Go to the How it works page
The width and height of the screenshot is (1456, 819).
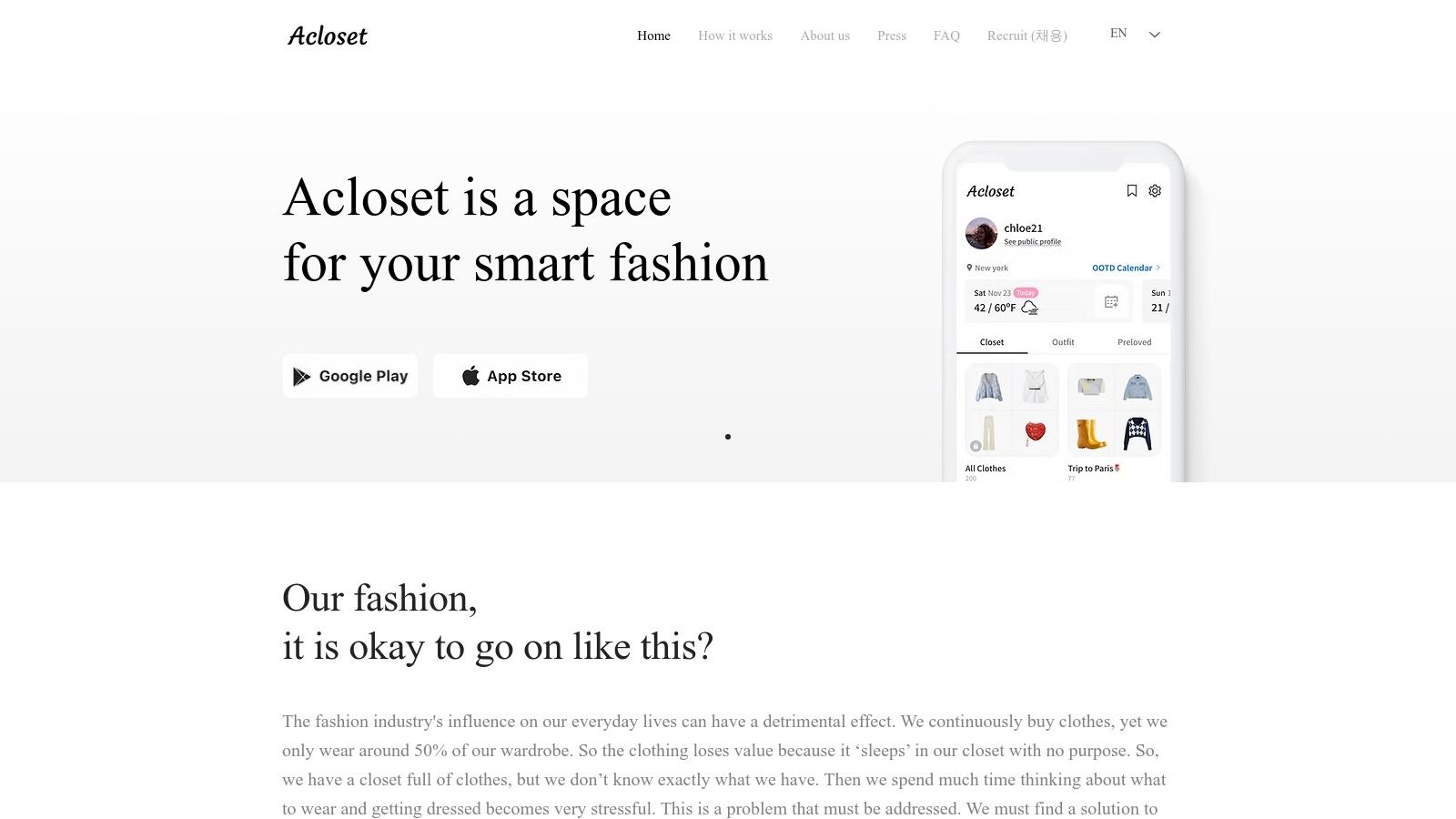tap(735, 35)
